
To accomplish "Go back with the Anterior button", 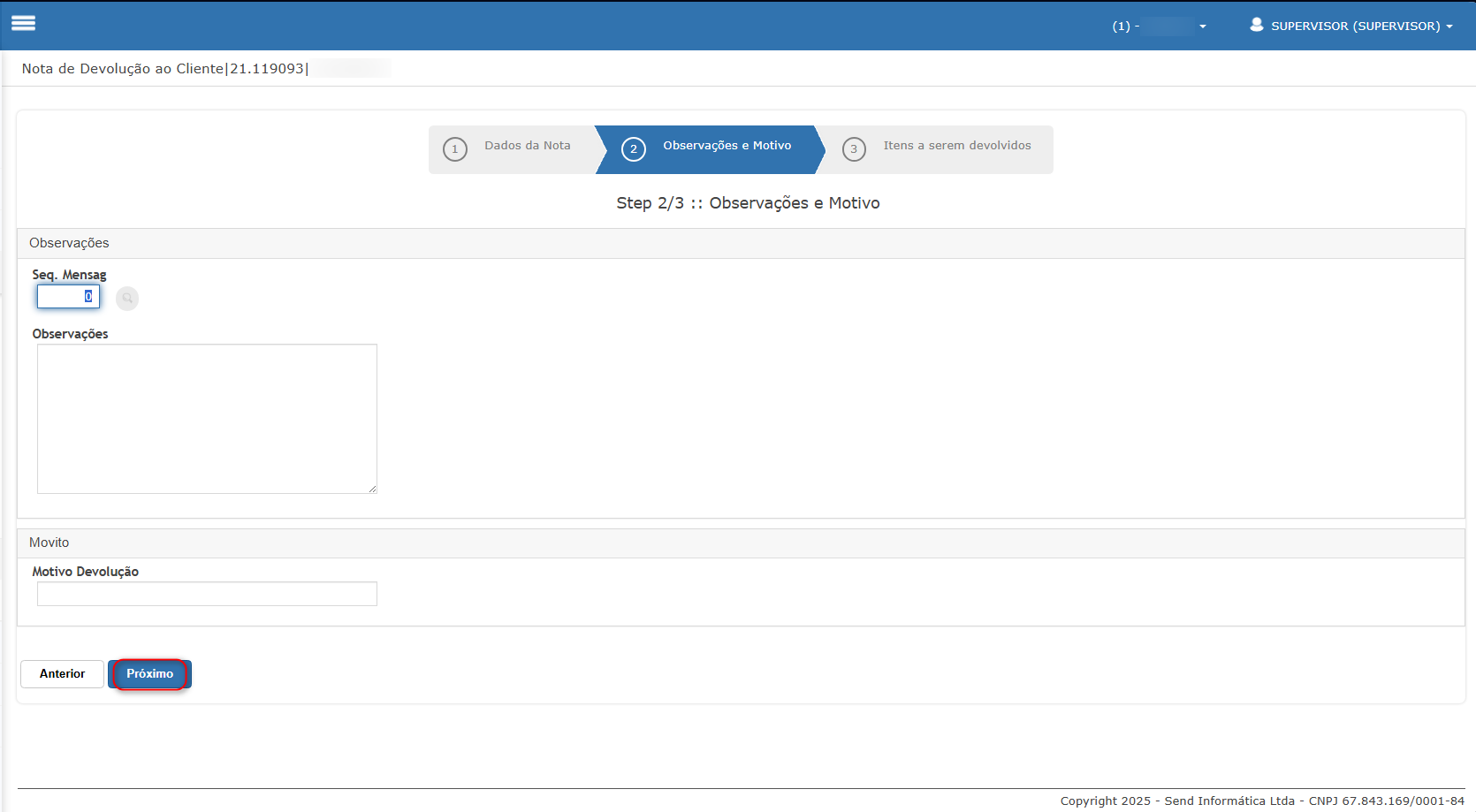I will click(x=63, y=674).
